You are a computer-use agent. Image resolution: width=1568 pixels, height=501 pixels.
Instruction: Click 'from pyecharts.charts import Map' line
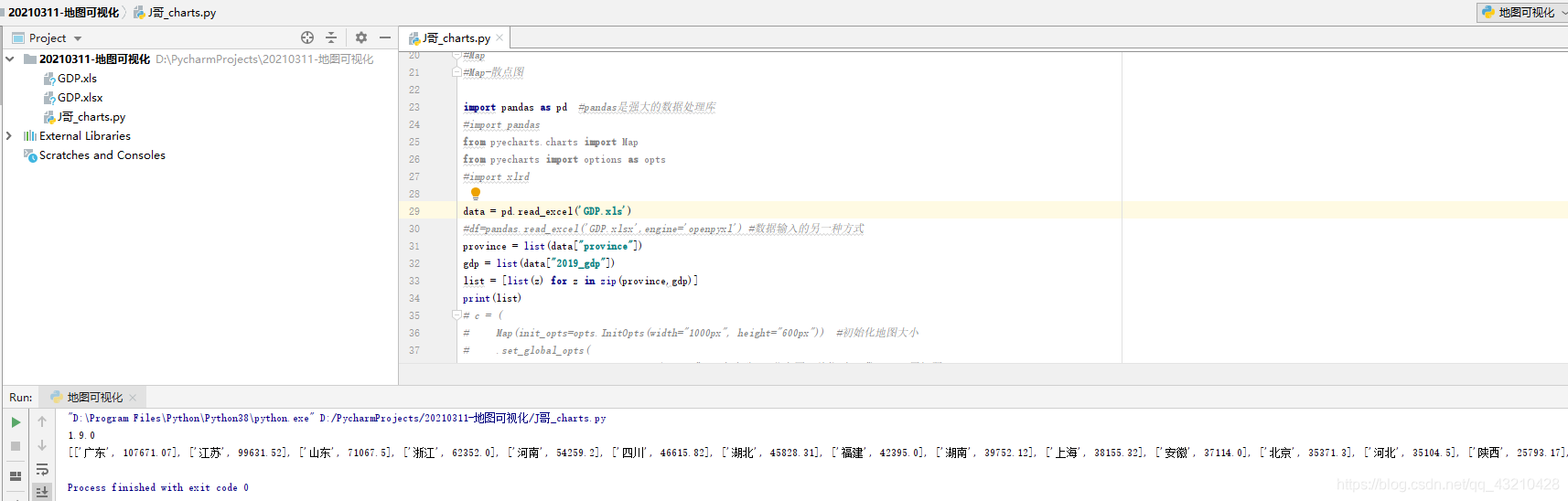[550, 142]
